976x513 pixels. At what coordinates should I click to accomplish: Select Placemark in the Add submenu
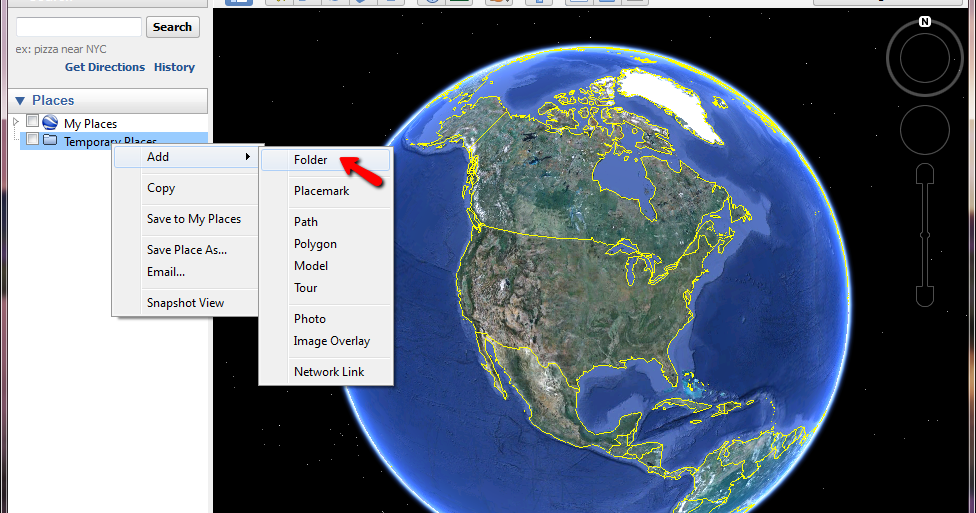326,191
